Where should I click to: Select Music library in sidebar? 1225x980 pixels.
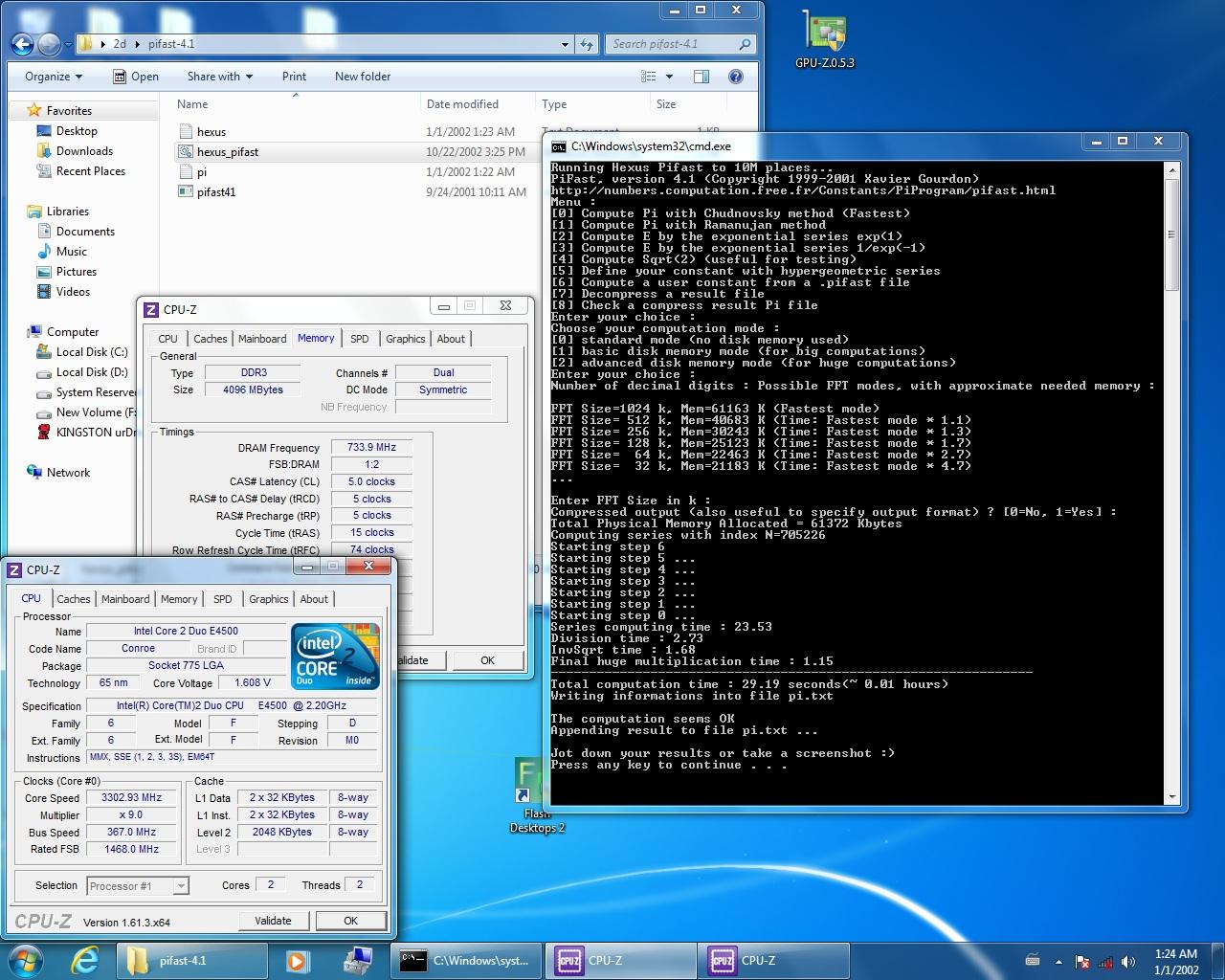(72, 252)
